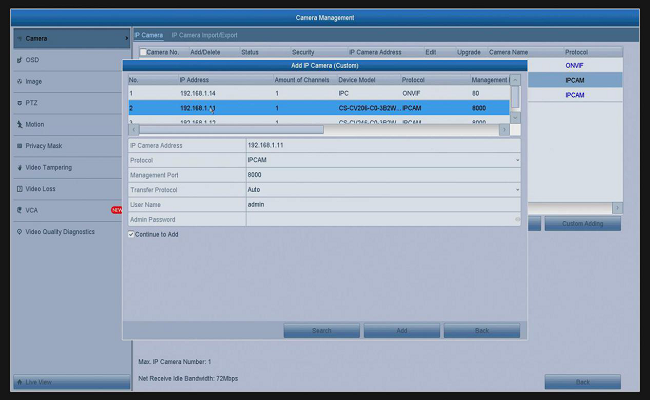Click the Back button in Camera Management window
Screen dimensions: 650x400
[582, 382]
